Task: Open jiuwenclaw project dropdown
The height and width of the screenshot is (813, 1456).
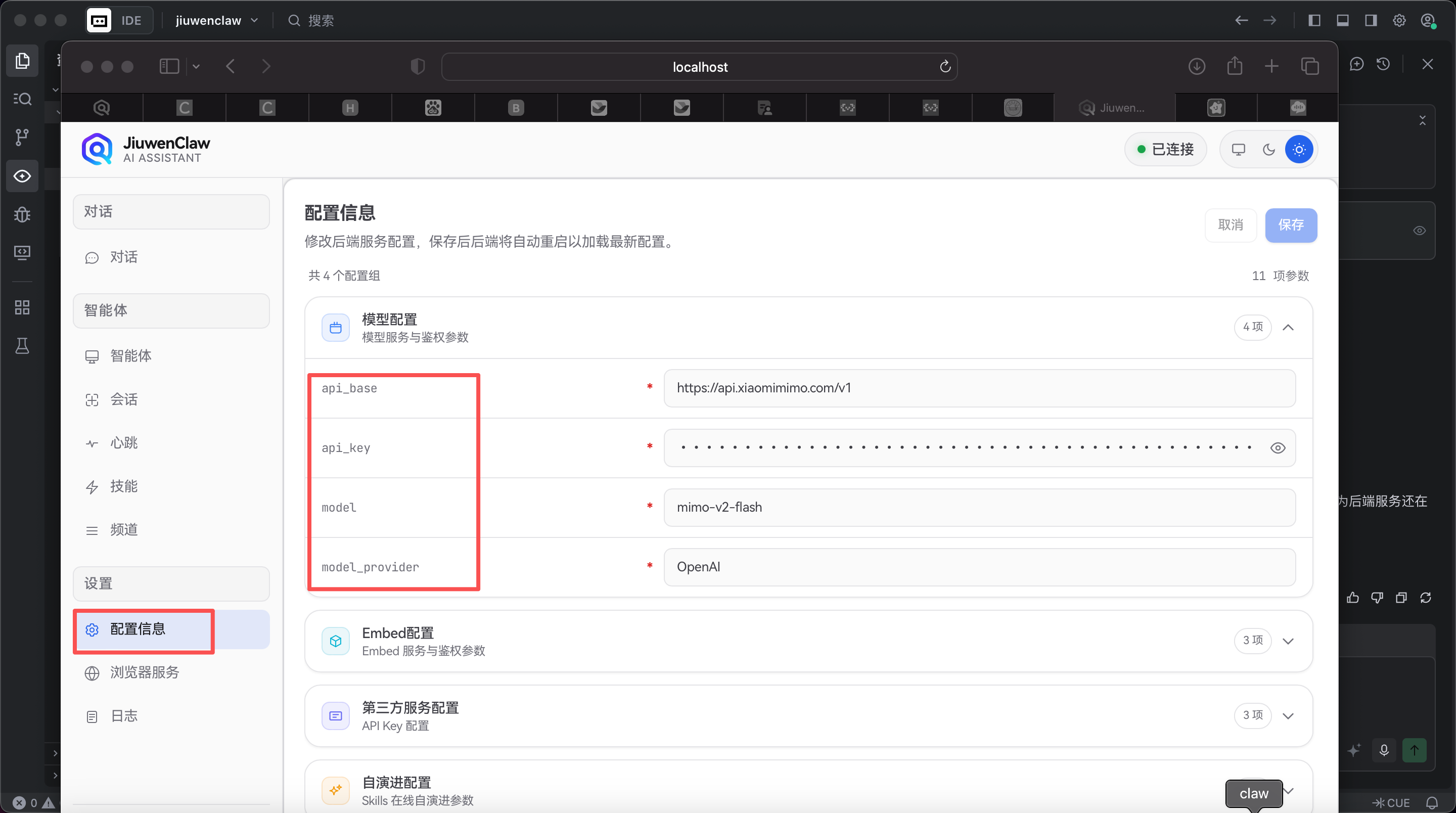Action: tap(216, 20)
